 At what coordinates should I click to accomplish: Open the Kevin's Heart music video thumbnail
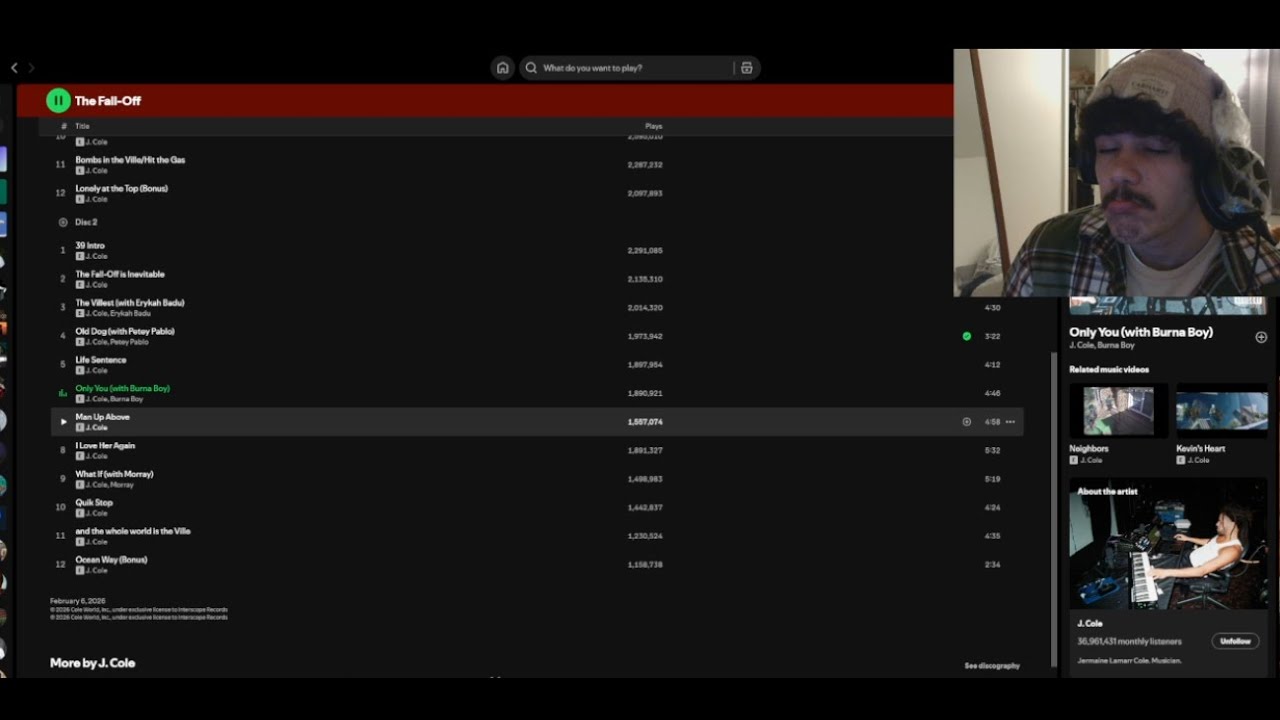1222,410
